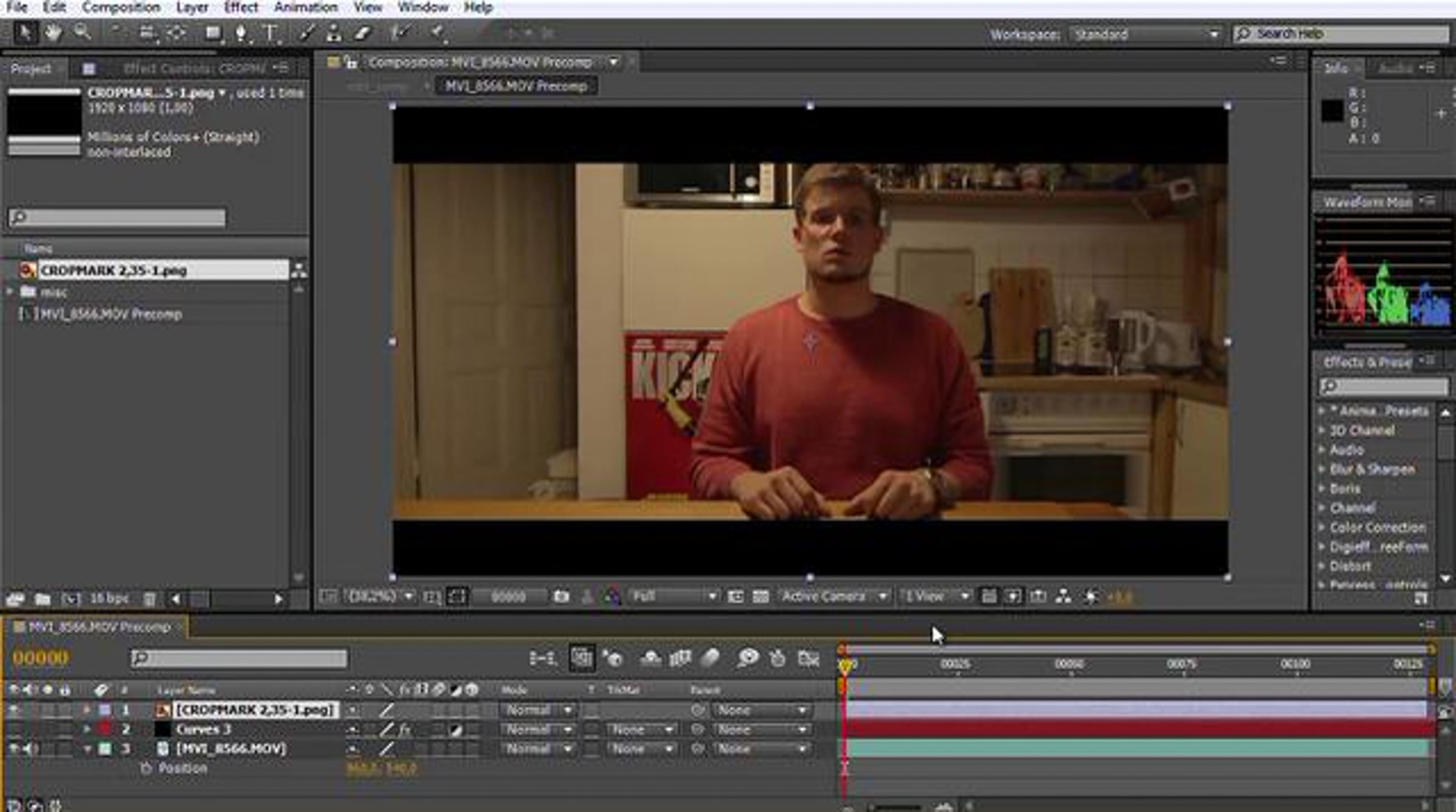Select the Zoom tool in toolbar
This screenshot has width=1456, height=812.
pyautogui.click(x=82, y=33)
